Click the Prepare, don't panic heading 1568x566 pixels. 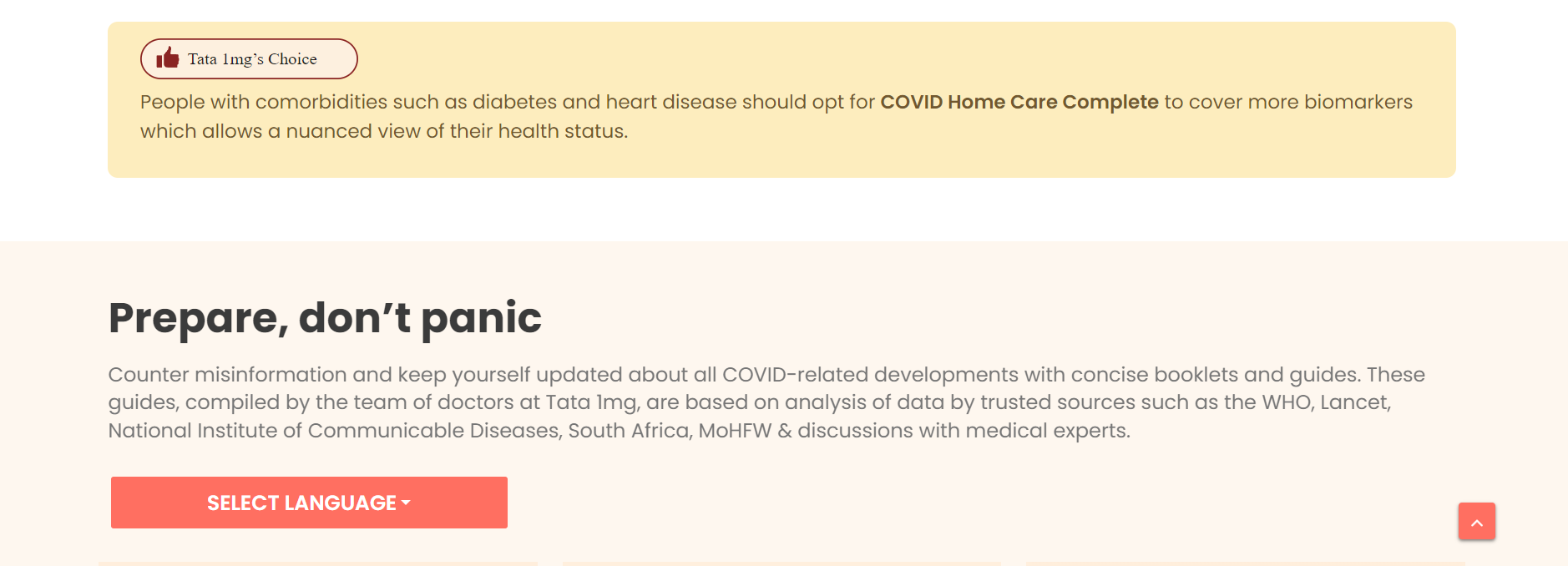tap(325, 318)
